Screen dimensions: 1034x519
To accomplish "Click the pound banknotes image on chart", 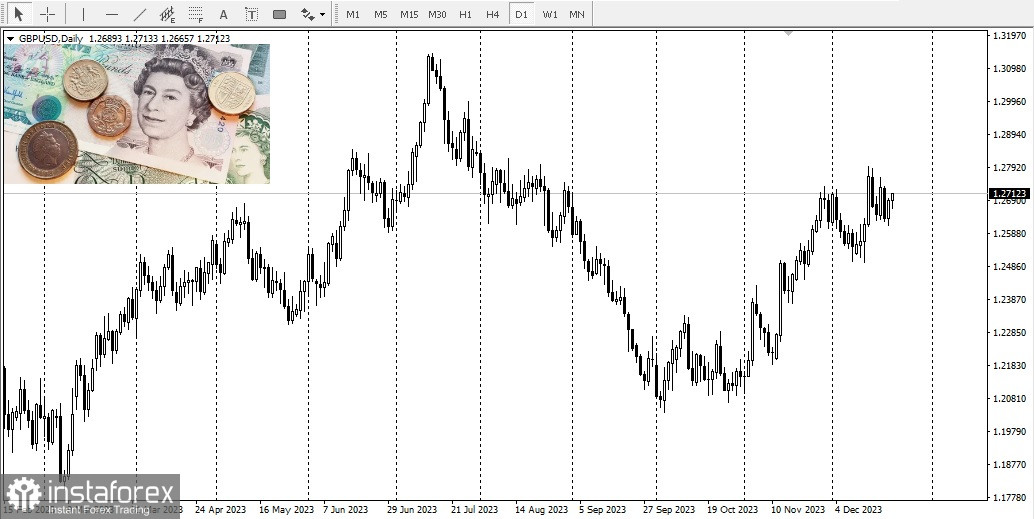I will tap(137, 113).
